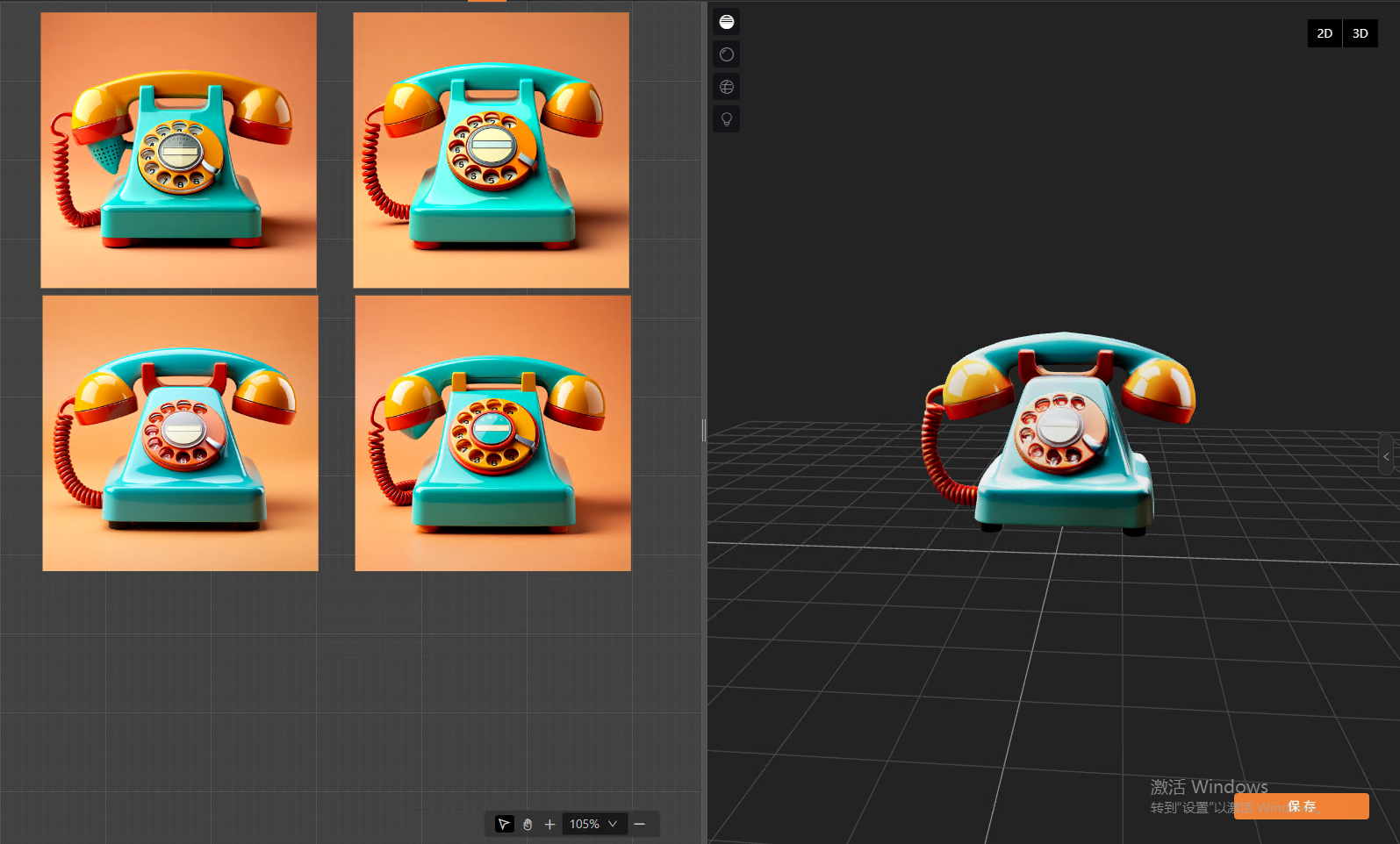
Task: Toggle the lightbulb lighting icon
Action: tap(726, 119)
